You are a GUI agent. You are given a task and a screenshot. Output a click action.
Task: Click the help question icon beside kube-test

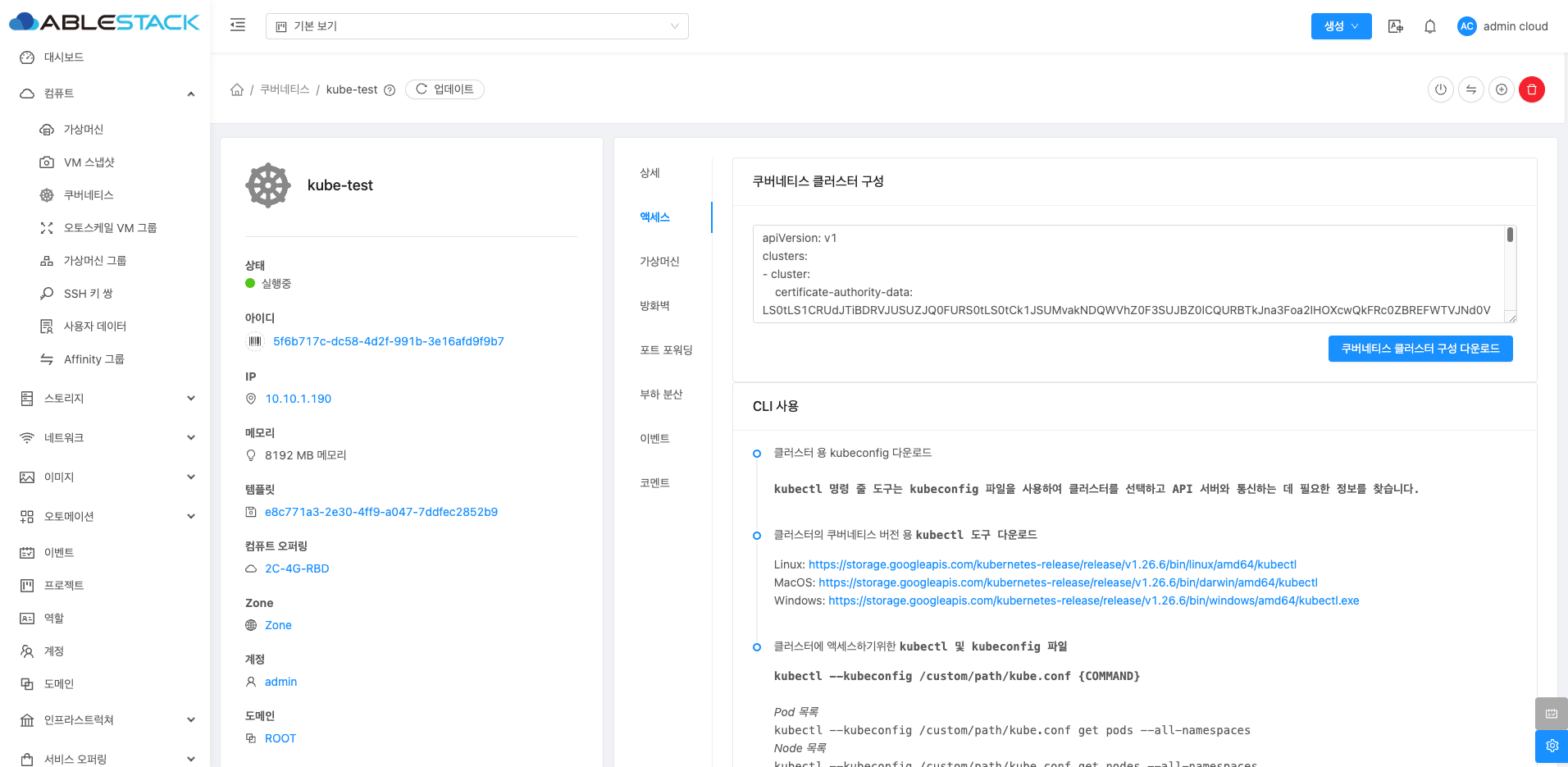[390, 90]
